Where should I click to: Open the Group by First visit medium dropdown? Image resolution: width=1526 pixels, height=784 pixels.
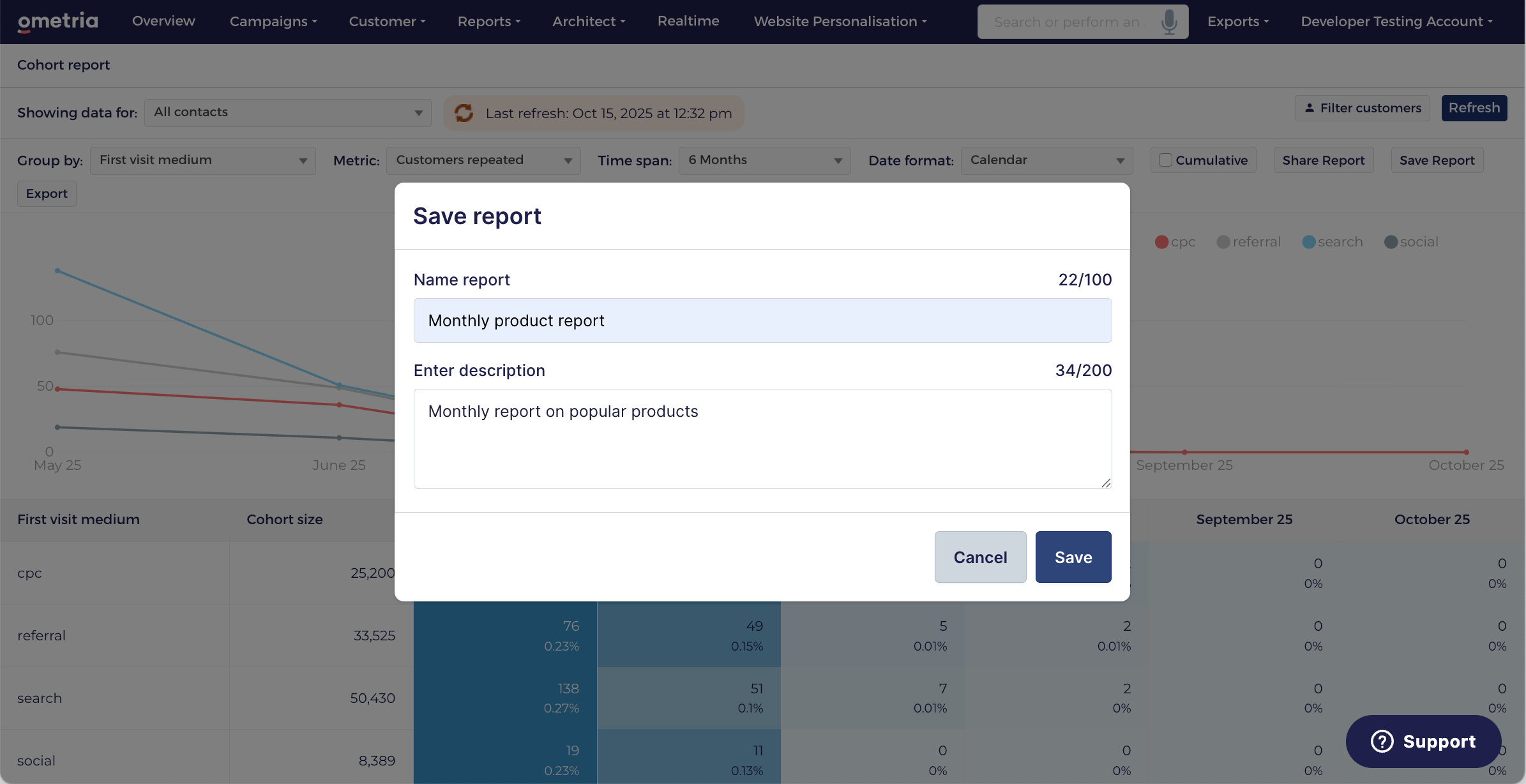[x=203, y=160]
